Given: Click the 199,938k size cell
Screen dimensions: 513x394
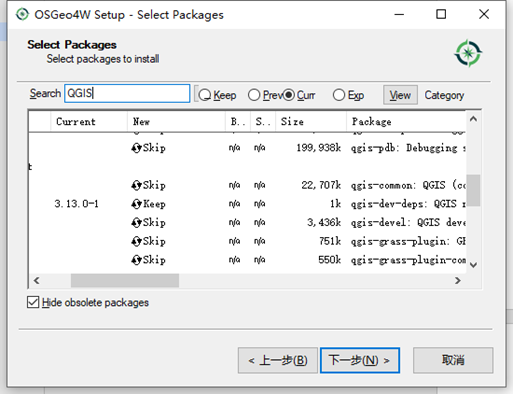Looking at the screenshot, I should (x=318, y=148).
